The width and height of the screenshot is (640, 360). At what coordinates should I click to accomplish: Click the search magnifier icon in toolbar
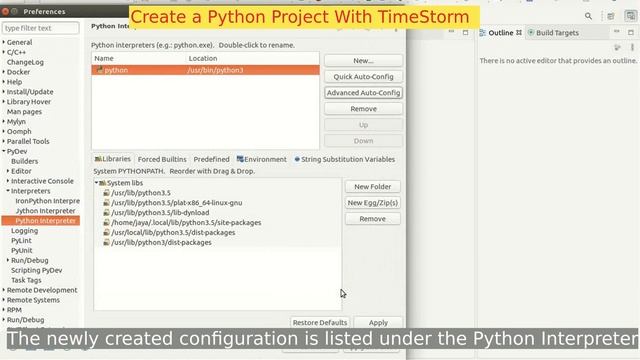click(x=588, y=16)
